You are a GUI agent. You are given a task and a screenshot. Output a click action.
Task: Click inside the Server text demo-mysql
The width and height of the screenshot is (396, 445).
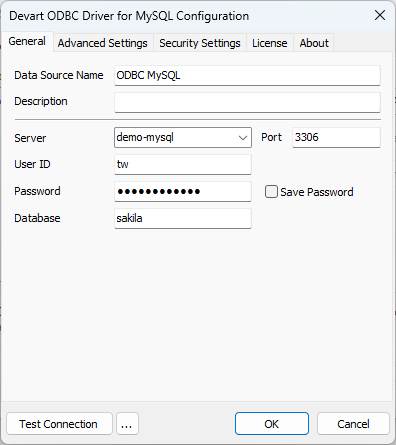point(145,137)
